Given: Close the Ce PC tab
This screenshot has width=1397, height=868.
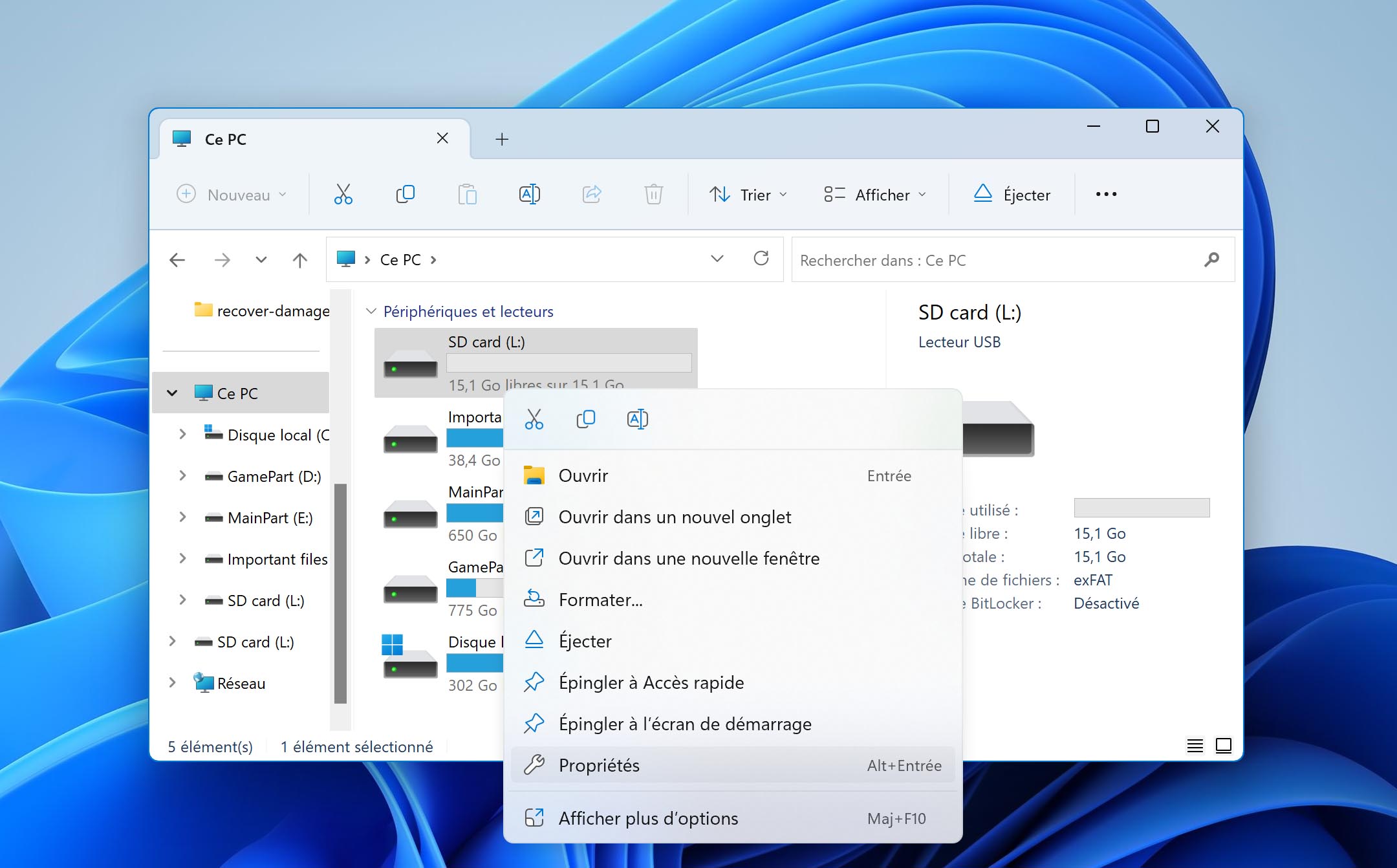Looking at the screenshot, I should (x=442, y=138).
